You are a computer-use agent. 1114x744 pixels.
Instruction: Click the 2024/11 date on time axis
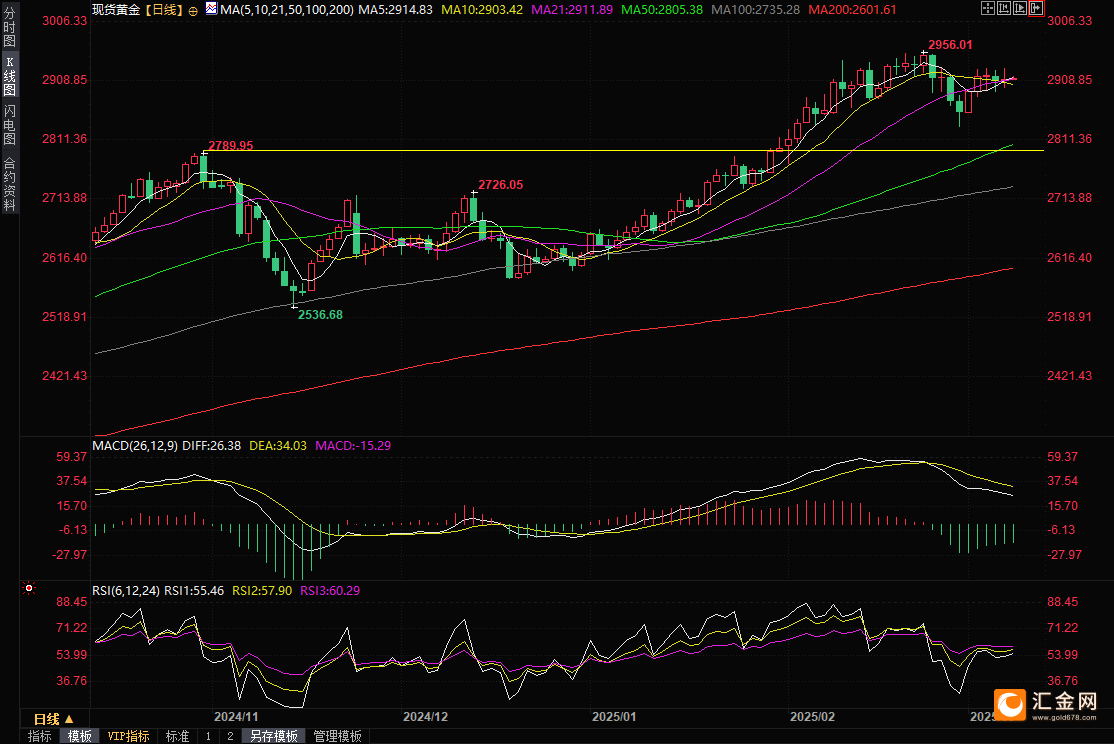237,716
